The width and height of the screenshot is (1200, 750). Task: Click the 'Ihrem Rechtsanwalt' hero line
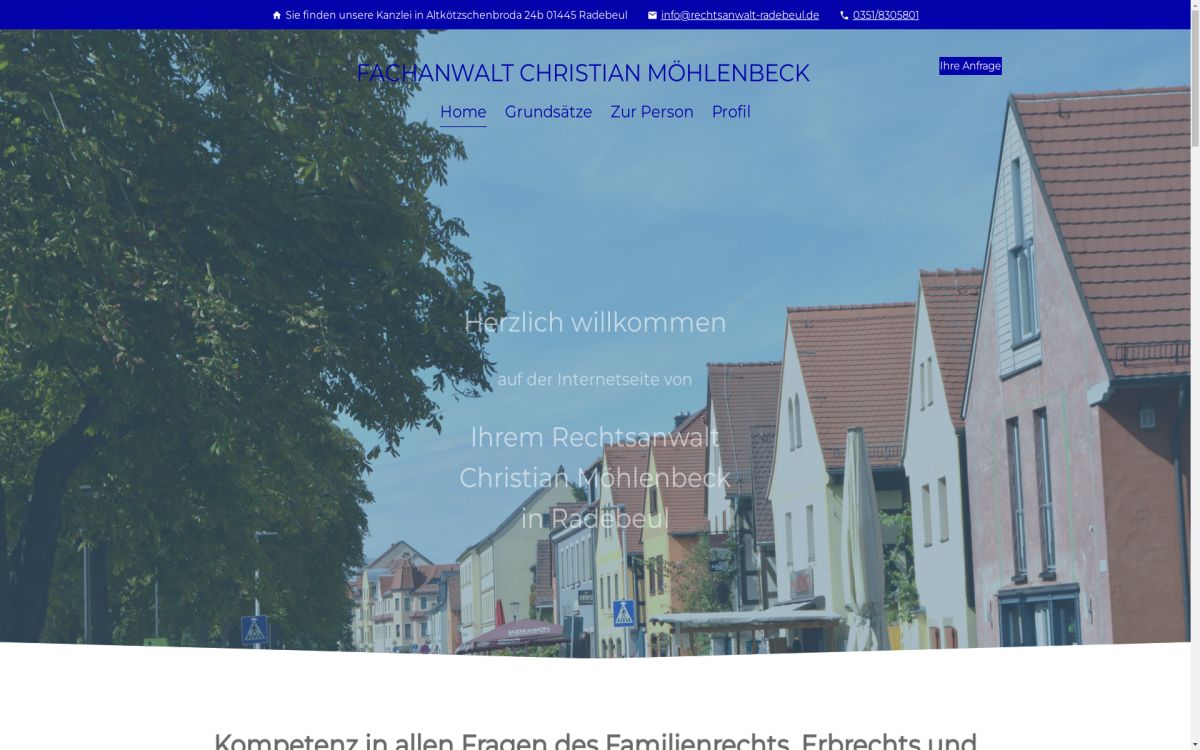click(595, 437)
